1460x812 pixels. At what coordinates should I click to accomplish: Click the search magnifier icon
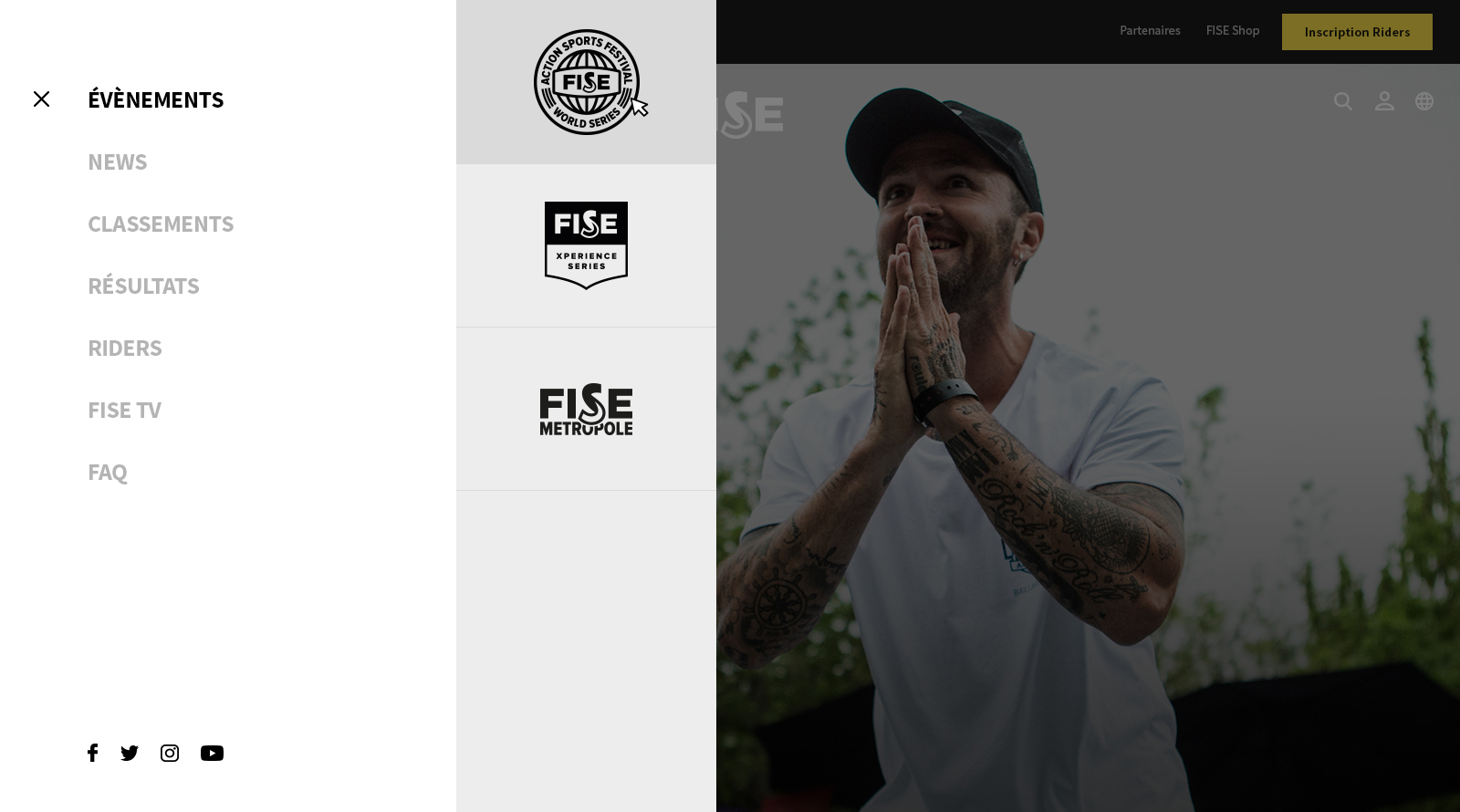click(x=1343, y=101)
